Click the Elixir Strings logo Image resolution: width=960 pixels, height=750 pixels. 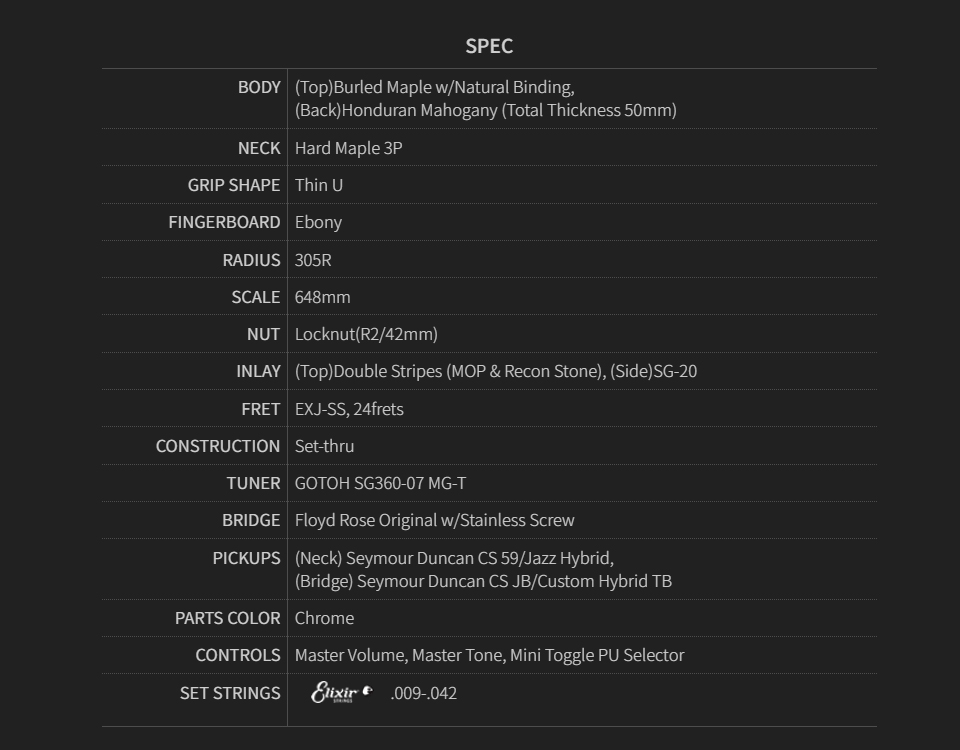click(341, 692)
